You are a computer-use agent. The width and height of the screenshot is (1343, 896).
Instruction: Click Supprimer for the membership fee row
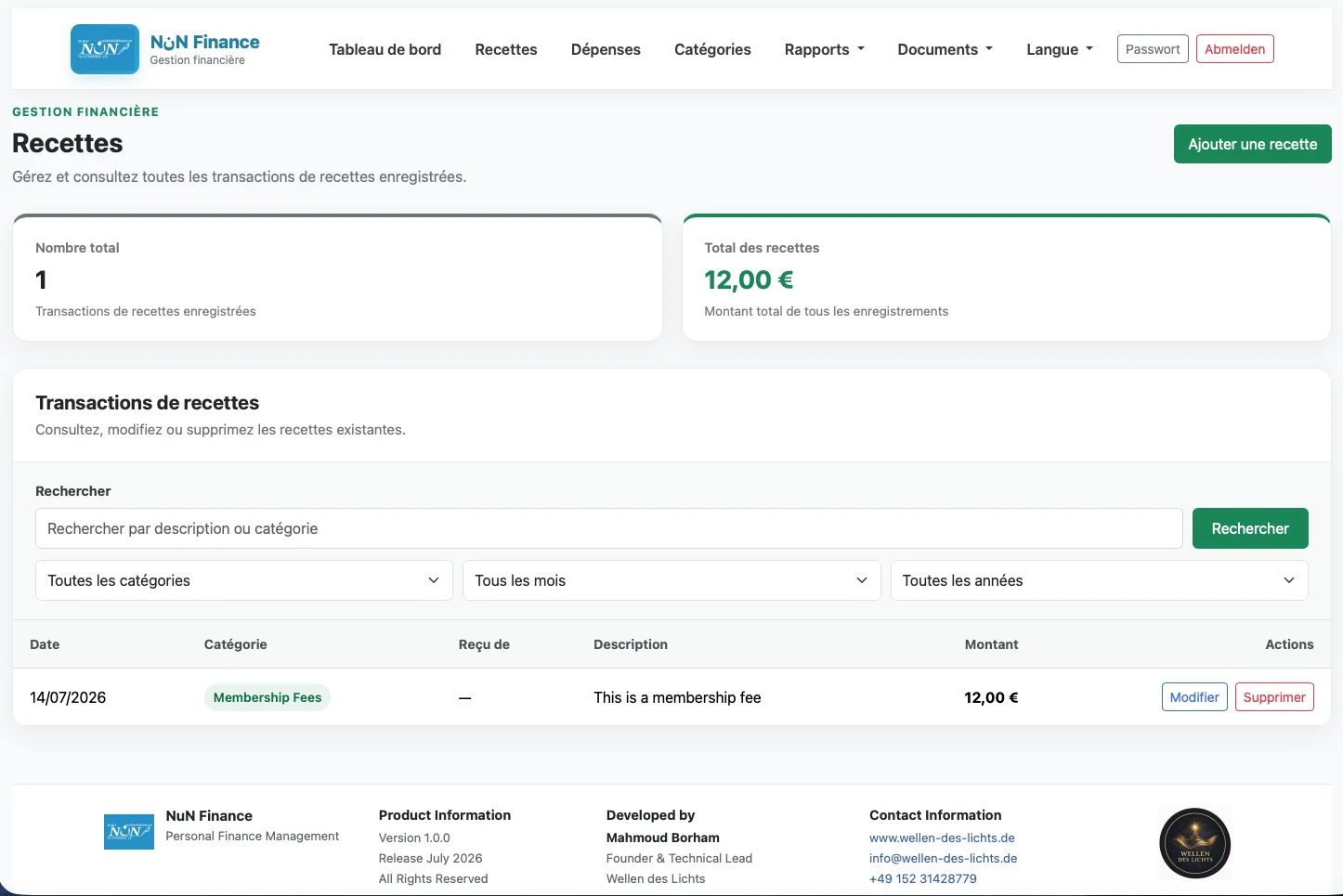click(x=1274, y=697)
